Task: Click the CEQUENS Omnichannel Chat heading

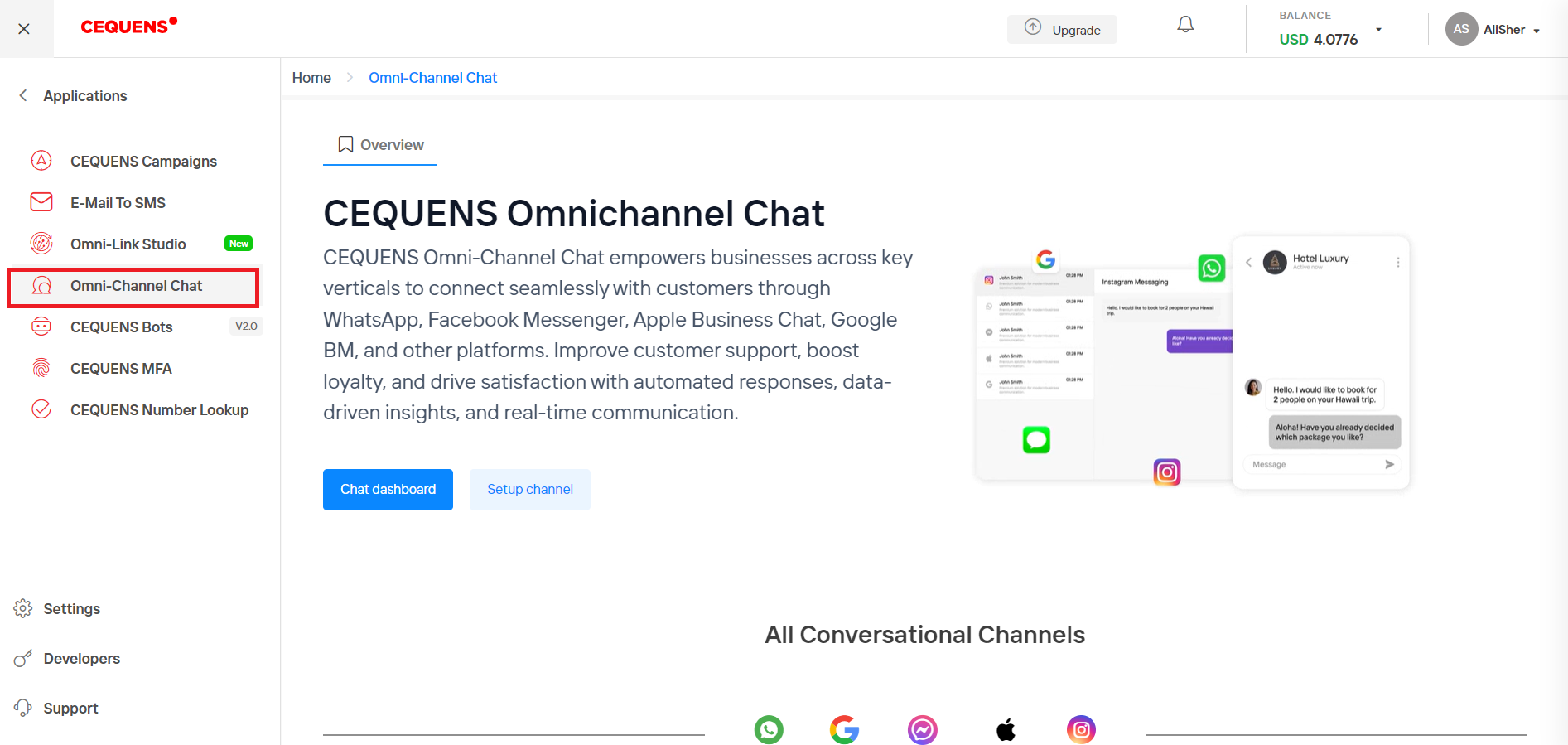Action: (x=573, y=213)
